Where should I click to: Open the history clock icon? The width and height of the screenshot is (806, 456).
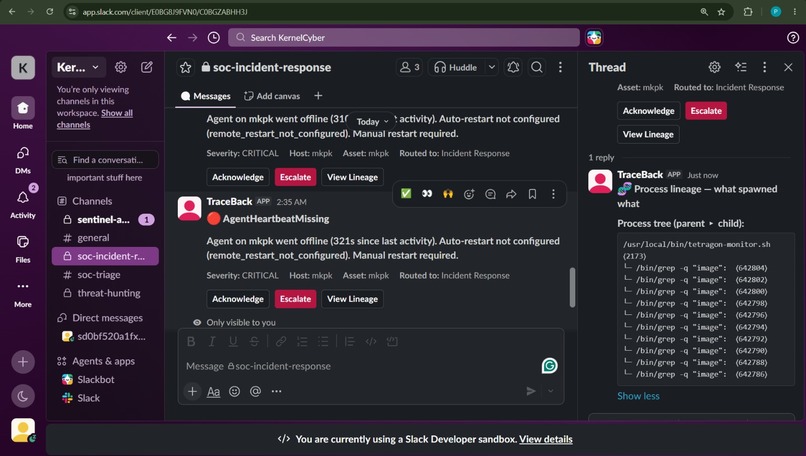coord(214,38)
